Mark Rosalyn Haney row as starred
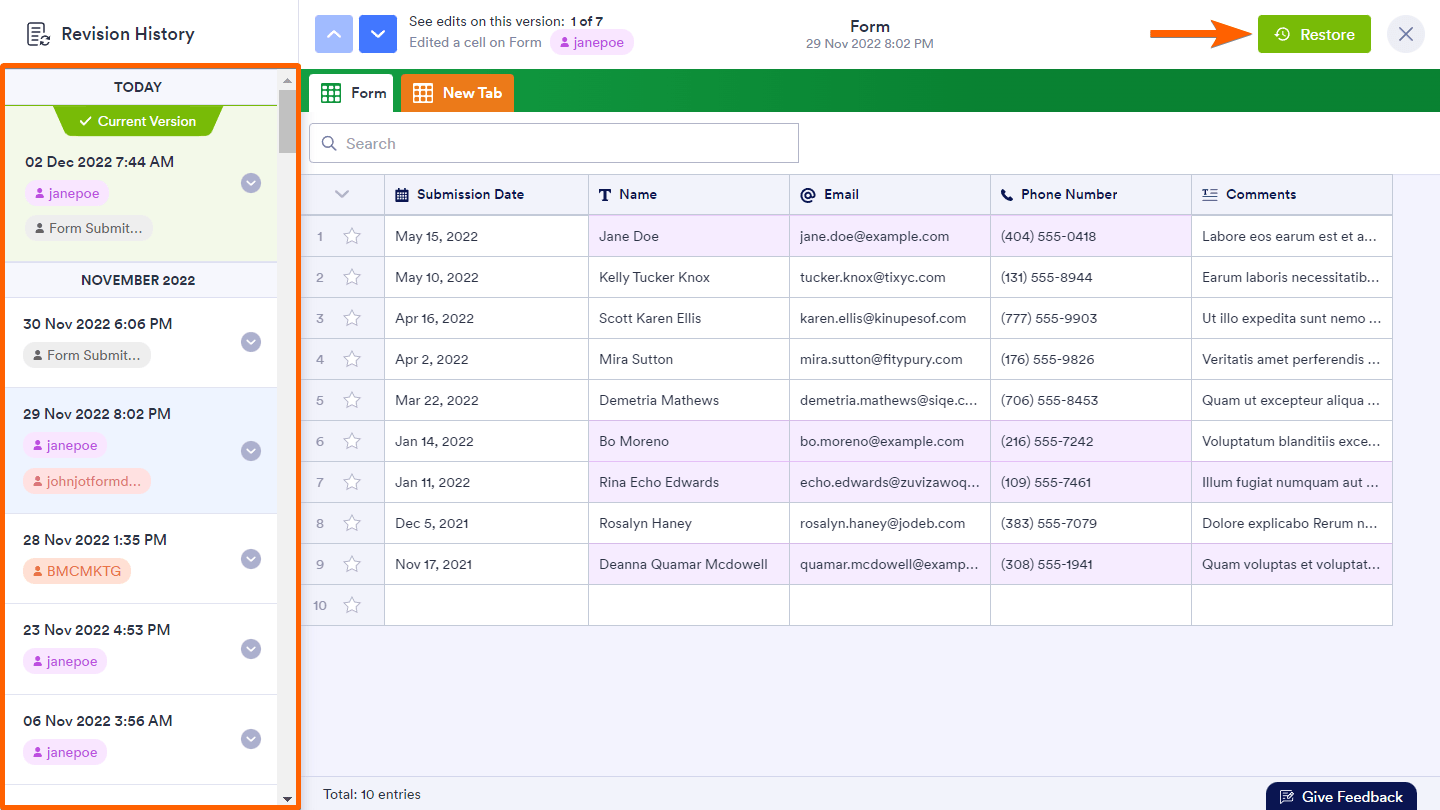Image resolution: width=1440 pixels, height=810 pixels. coord(352,524)
